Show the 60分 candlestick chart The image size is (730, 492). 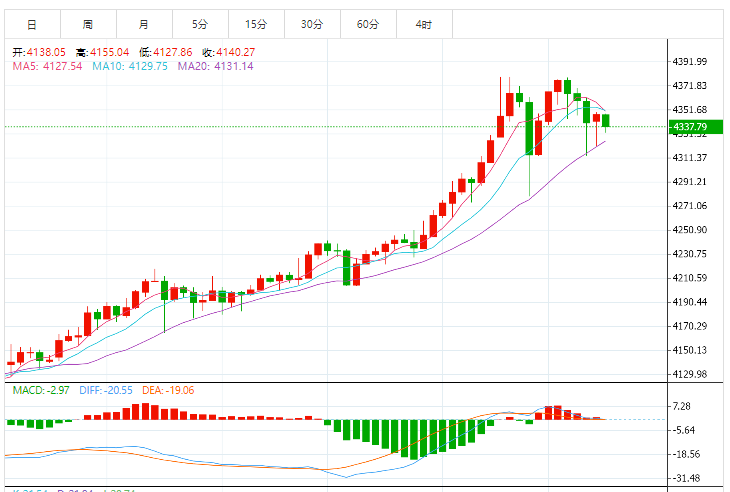point(368,23)
